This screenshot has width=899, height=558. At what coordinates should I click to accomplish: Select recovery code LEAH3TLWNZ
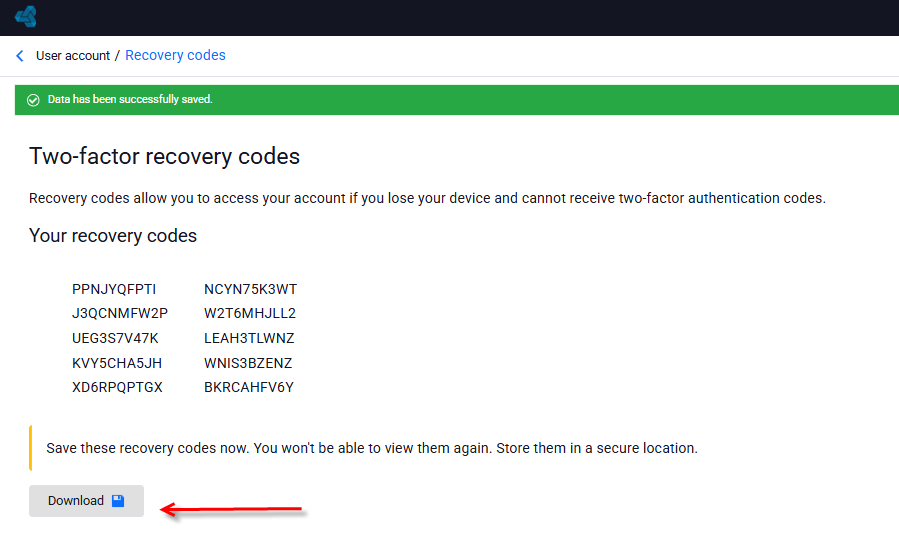[x=249, y=338]
